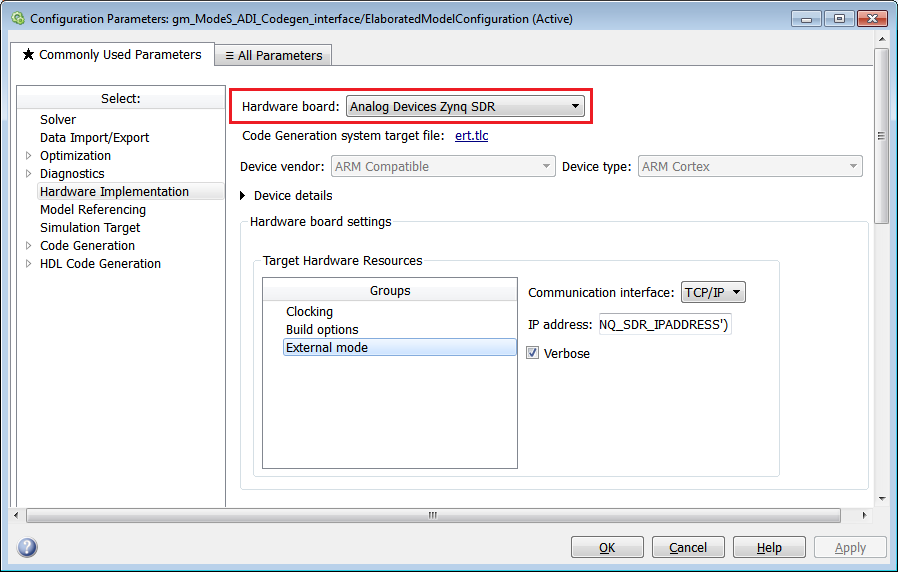Screen dimensions: 898x572
Task: Select Build options in Groups list
Action: (x=322, y=329)
